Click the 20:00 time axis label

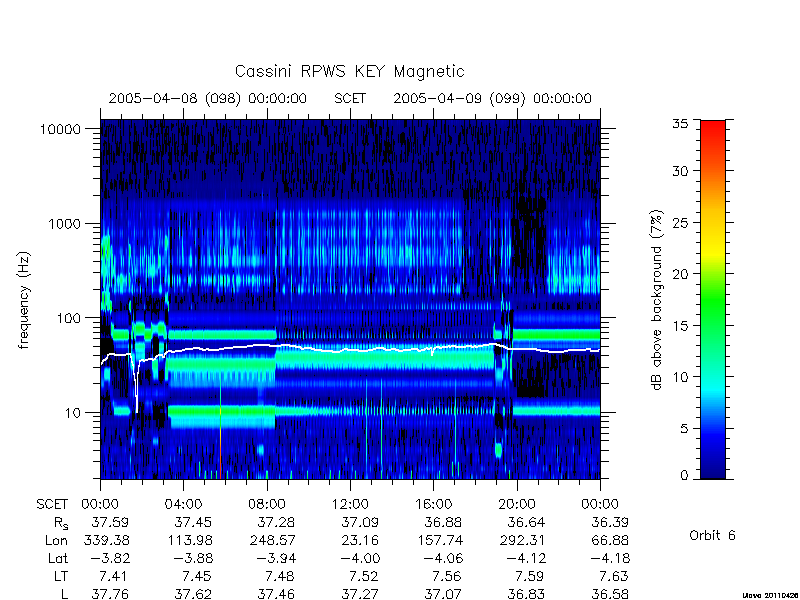[x=517, y=505]
